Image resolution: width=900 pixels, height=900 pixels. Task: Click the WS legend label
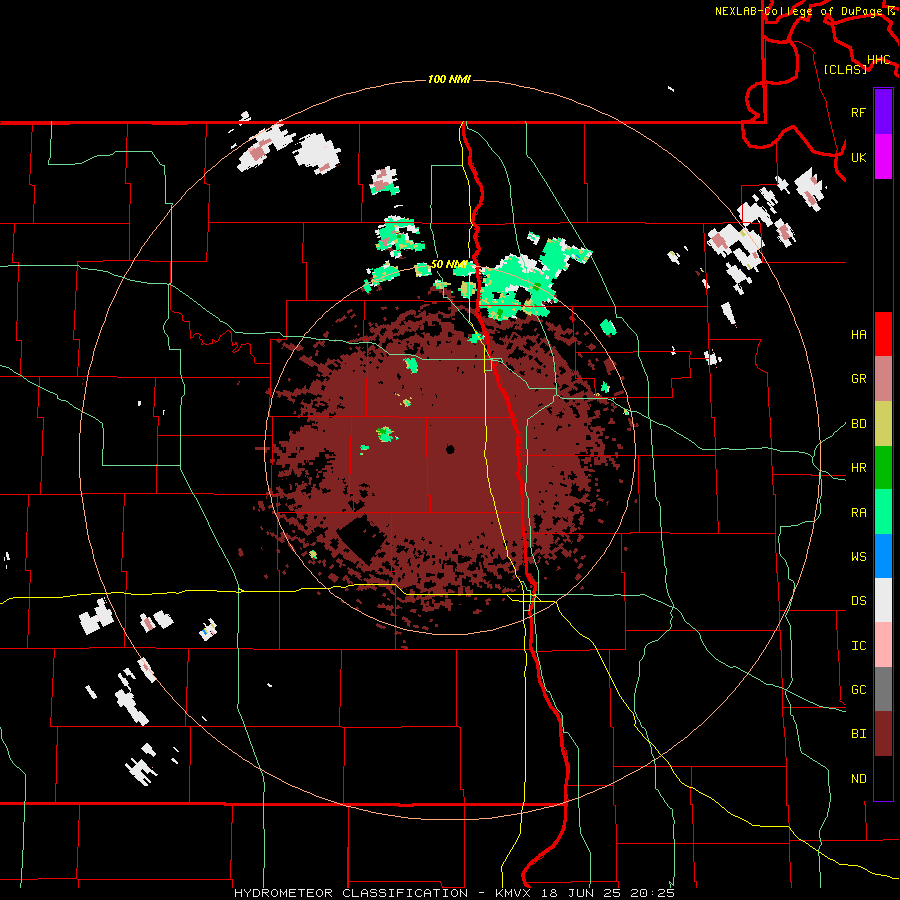858,557
